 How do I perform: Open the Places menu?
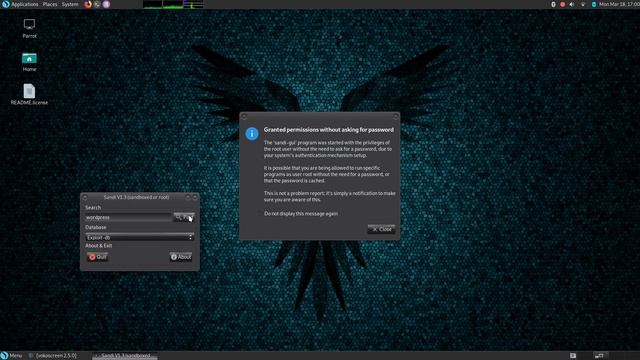click(x=50, y=4)
